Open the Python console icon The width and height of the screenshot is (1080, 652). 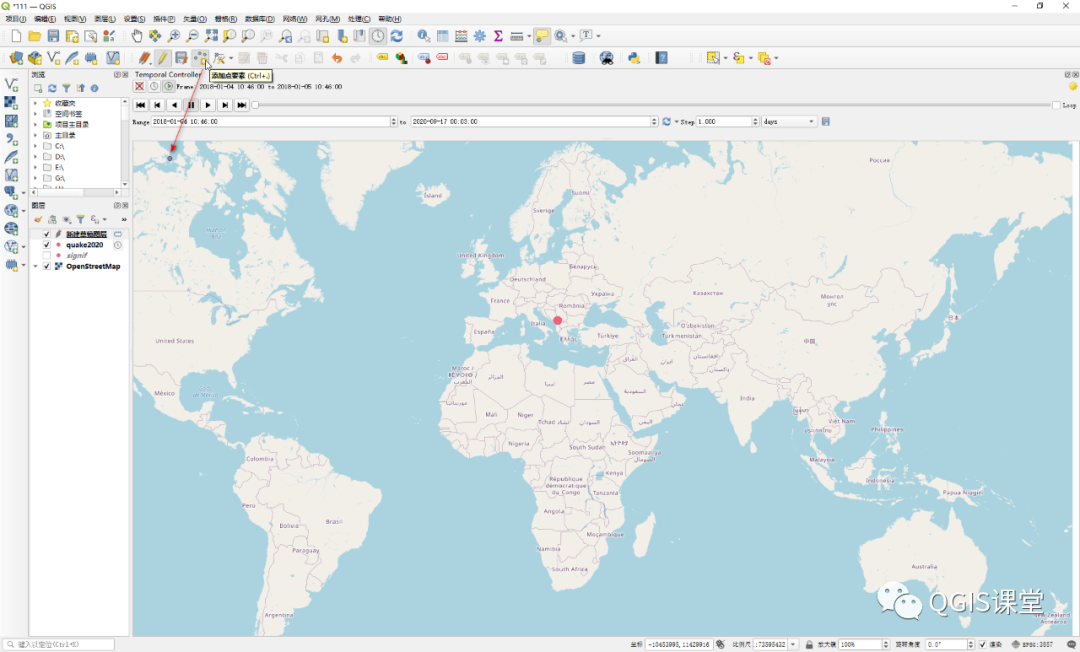(634, 58)
